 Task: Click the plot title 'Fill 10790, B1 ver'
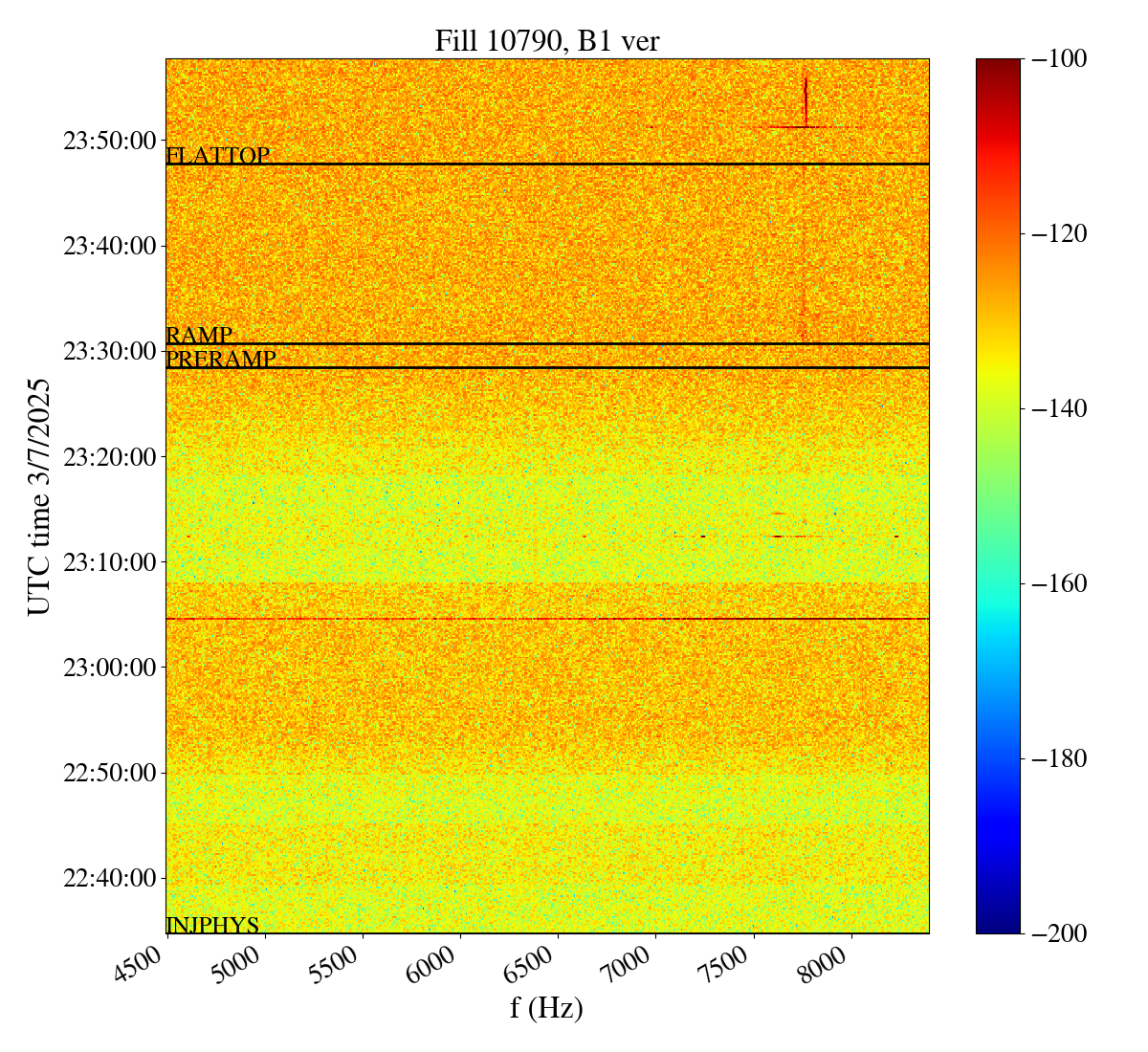coord(546,41)
